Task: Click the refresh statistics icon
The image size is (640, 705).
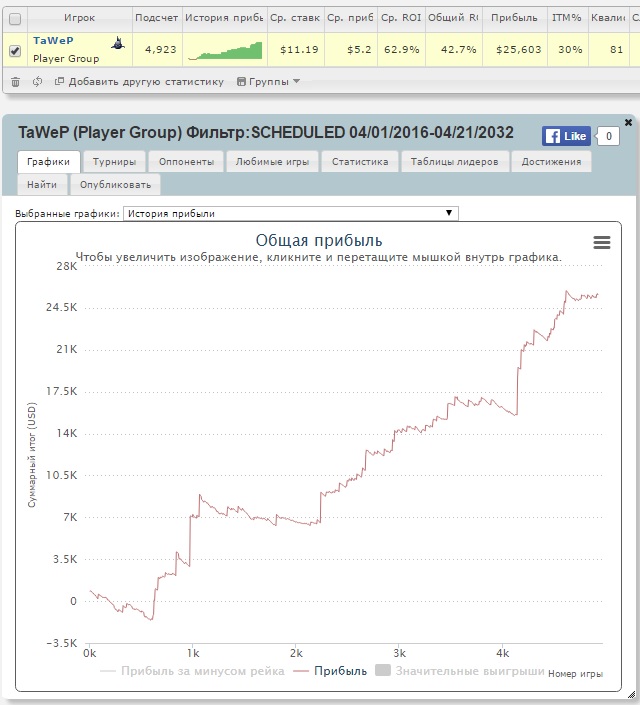Action: click(x=37, y=82)
